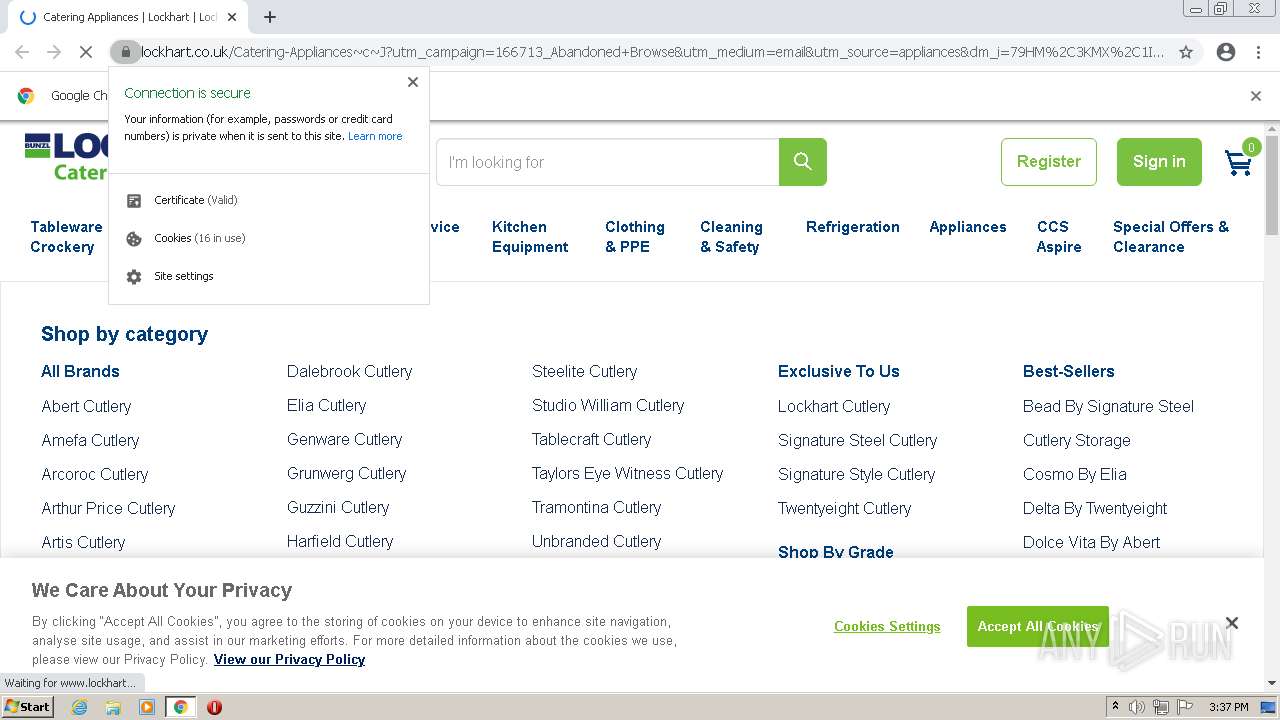This screenshot has height=720, width=1280.
Task: Open Cutlery Storage link
Action: pyautogui.click(x=1077, y=440)
